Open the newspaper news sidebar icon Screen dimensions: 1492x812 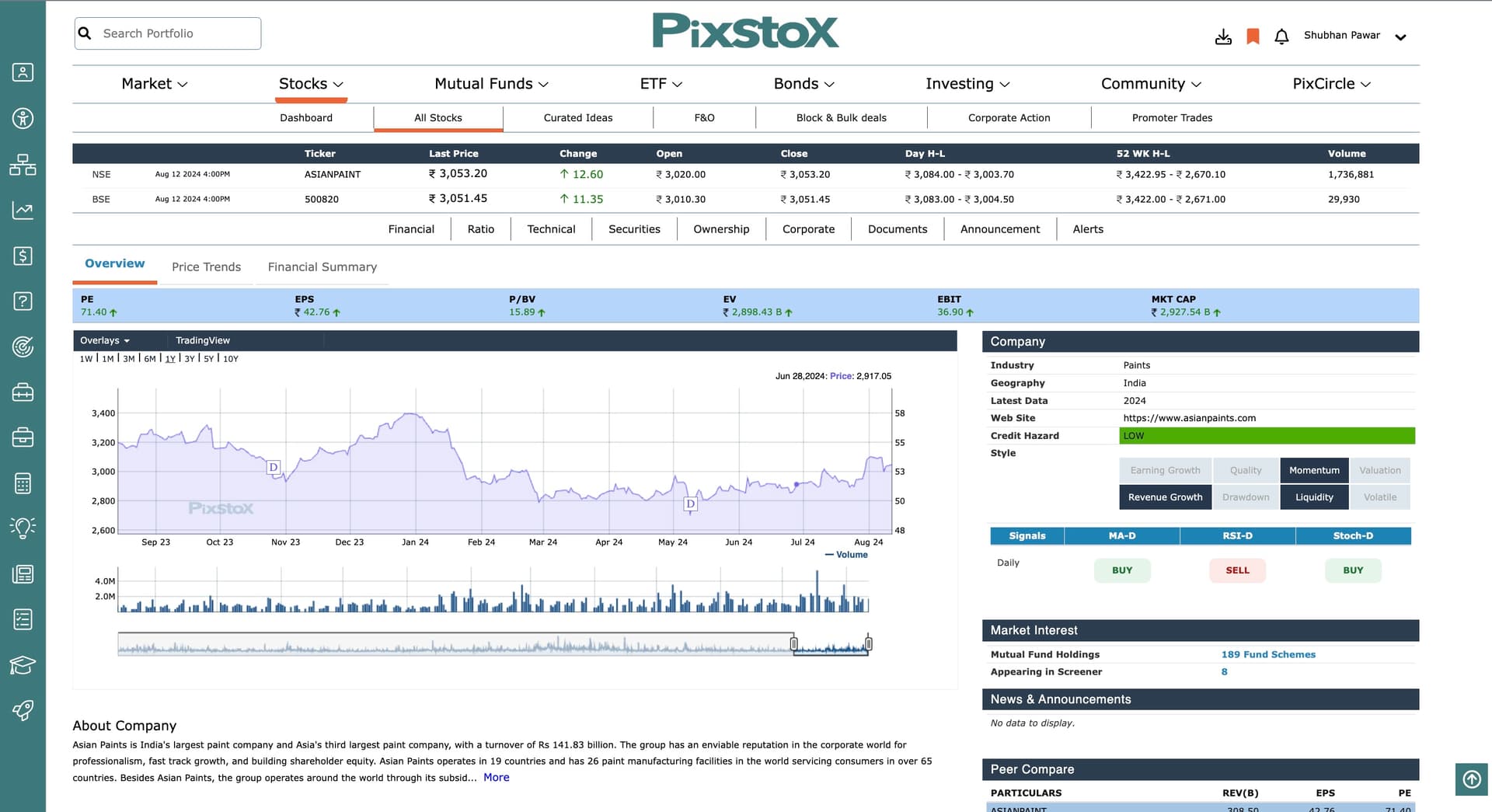(23, 574)
